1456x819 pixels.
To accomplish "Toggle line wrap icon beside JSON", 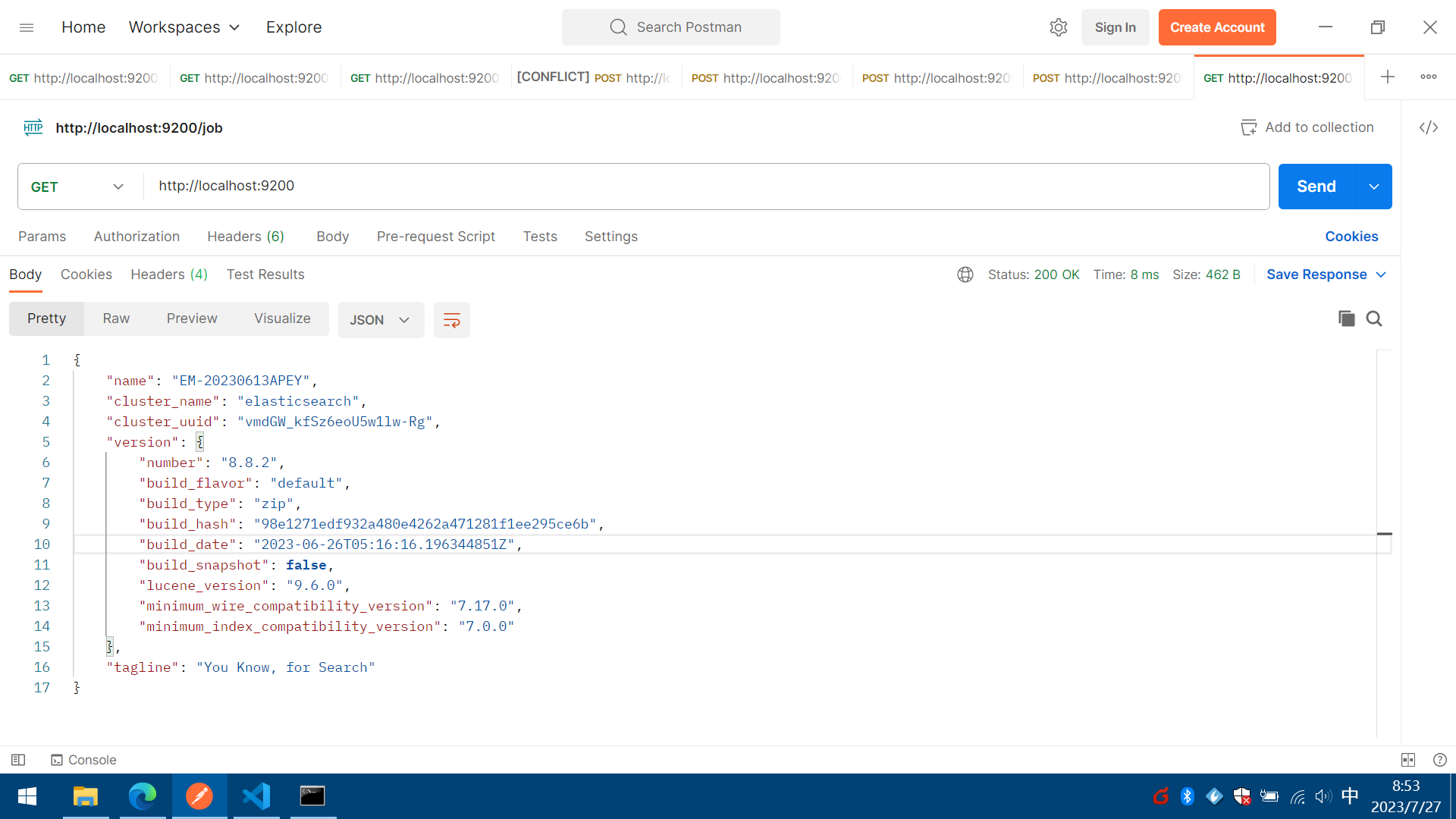I will point(451,320).
